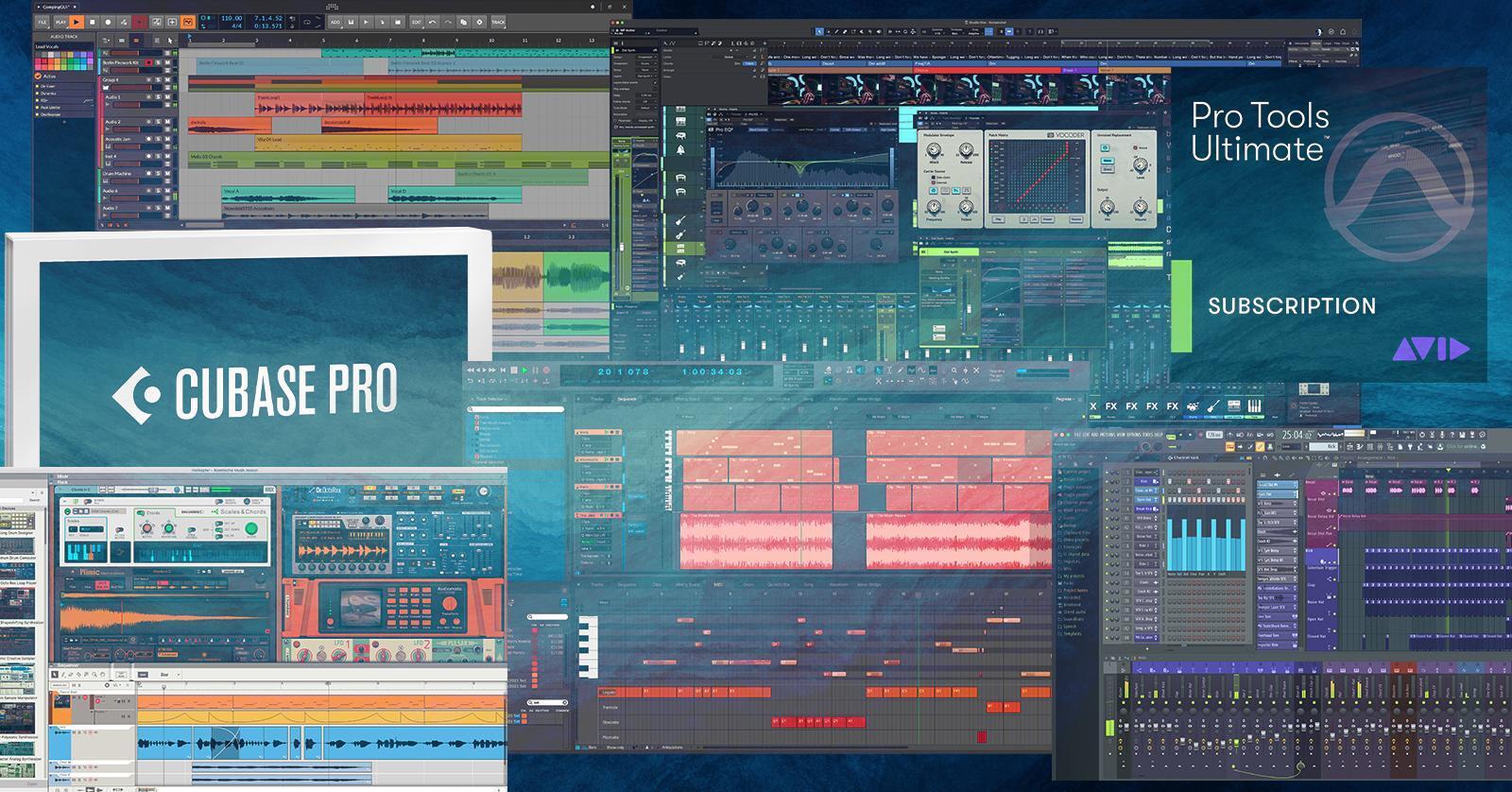The image size is (1512, 792).
Task: Toggle the Chords switch in Scales & Chords
Action: click(x=140, y=512)
